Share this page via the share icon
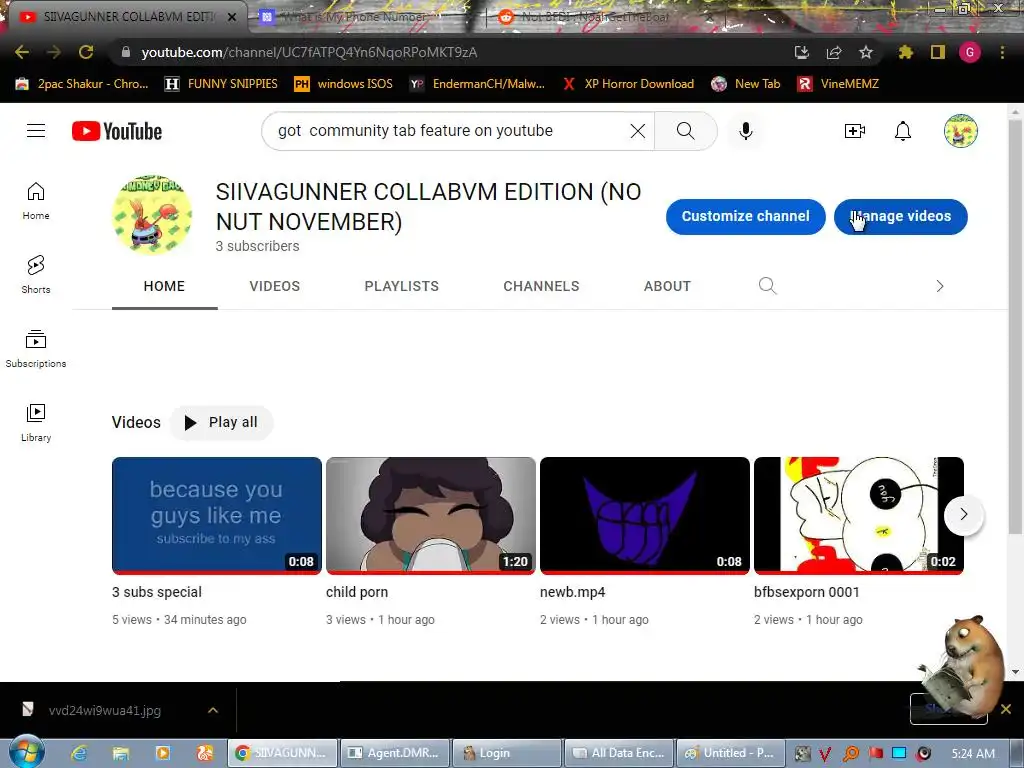The image size is (1024, 768). [x=834, y=52]
